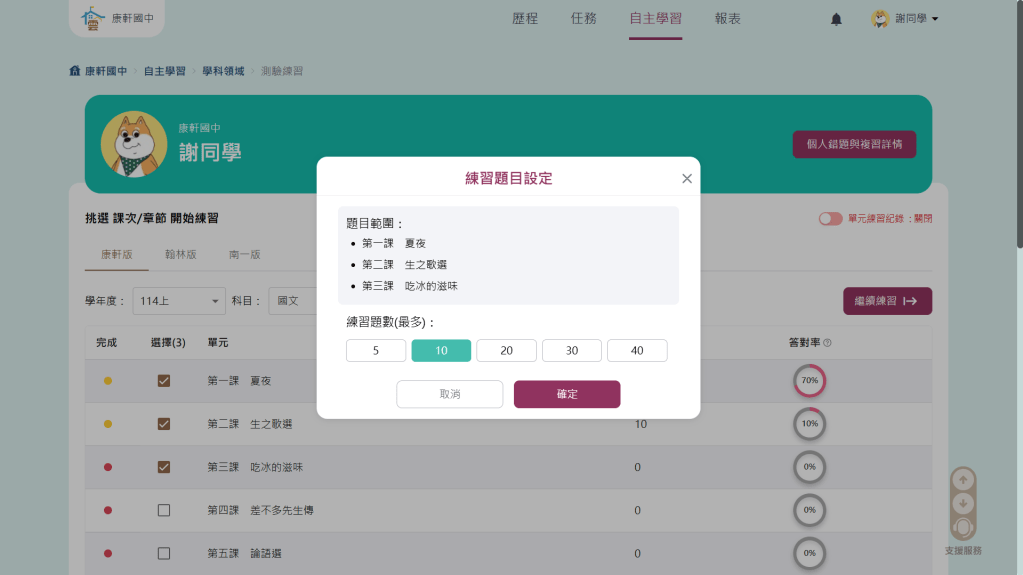Check the 第四課 差不多先生傳 checkbox
The height and width of the screenshot is (575, 1023).
pos(164,511)
